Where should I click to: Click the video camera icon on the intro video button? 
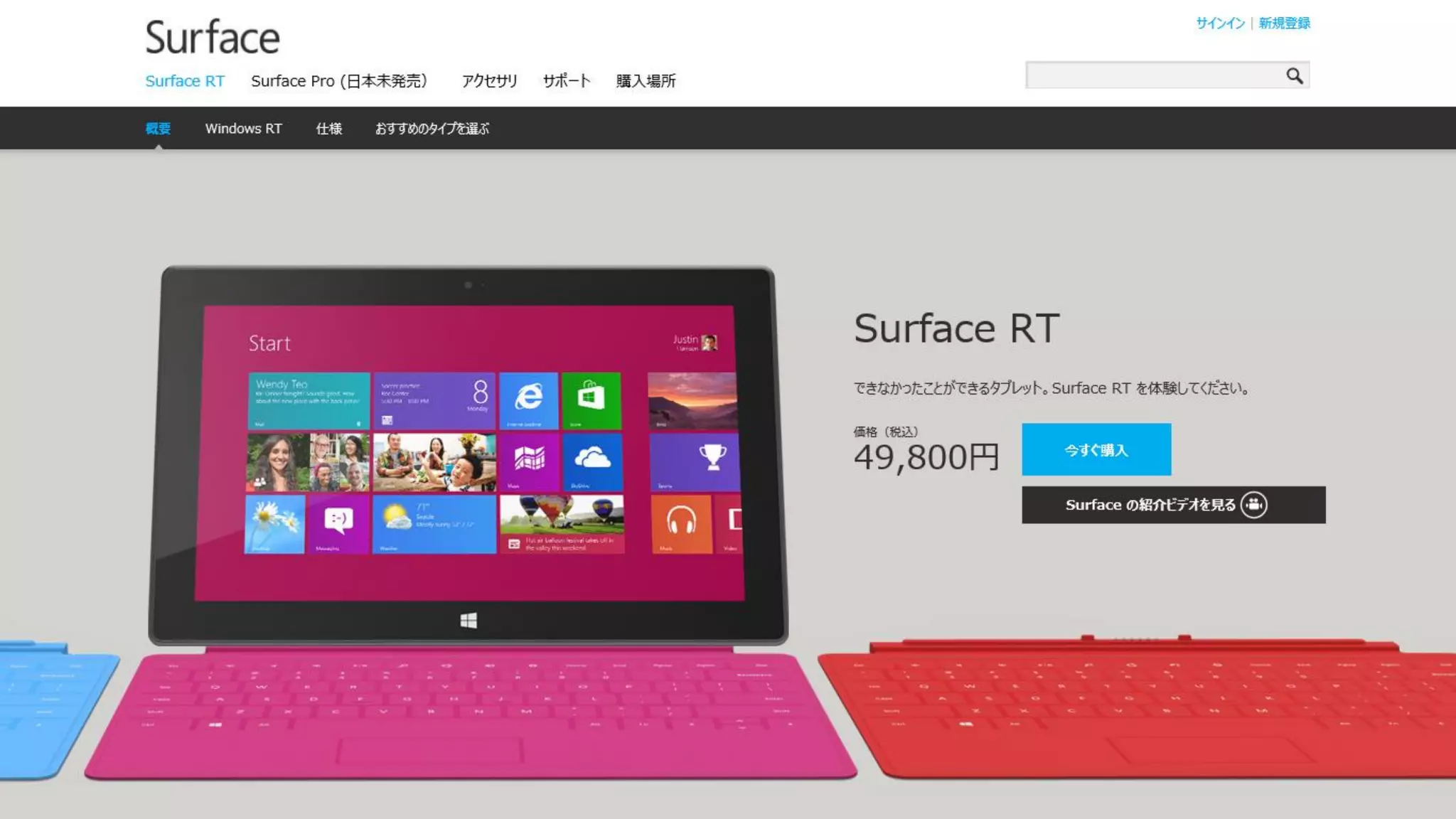point(1254,505)
